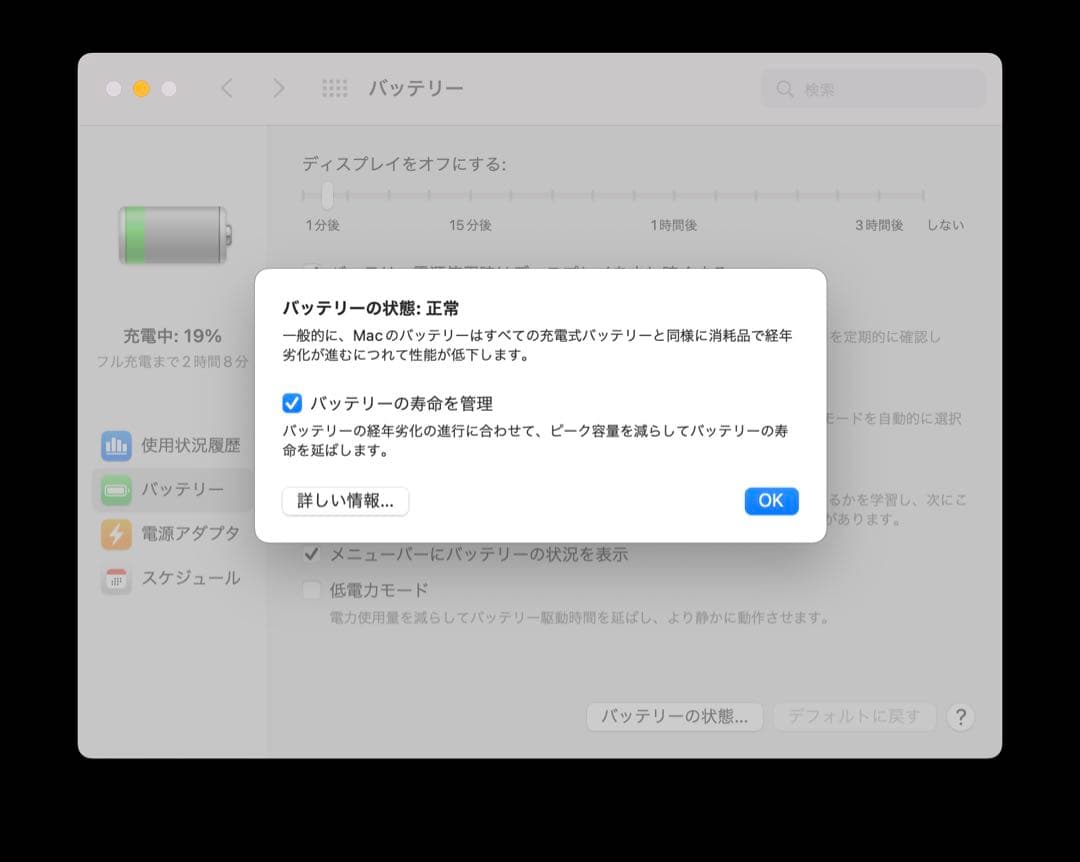This screenshot has height=862, width=1080.
Task: Open 詳しい情報… for battery details
Action: pos(345,501)
